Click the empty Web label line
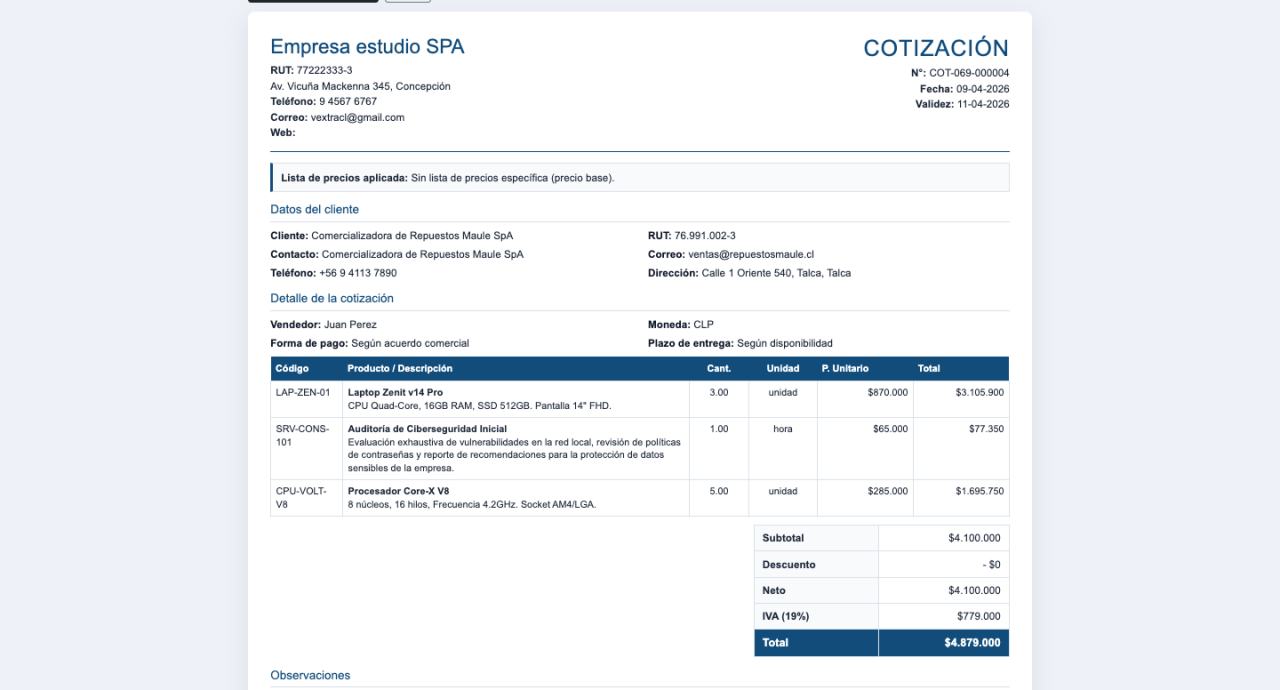Image resolution: width=1280 pixels, height=690 pixels. pyautogui.click(x=283, y=132)
